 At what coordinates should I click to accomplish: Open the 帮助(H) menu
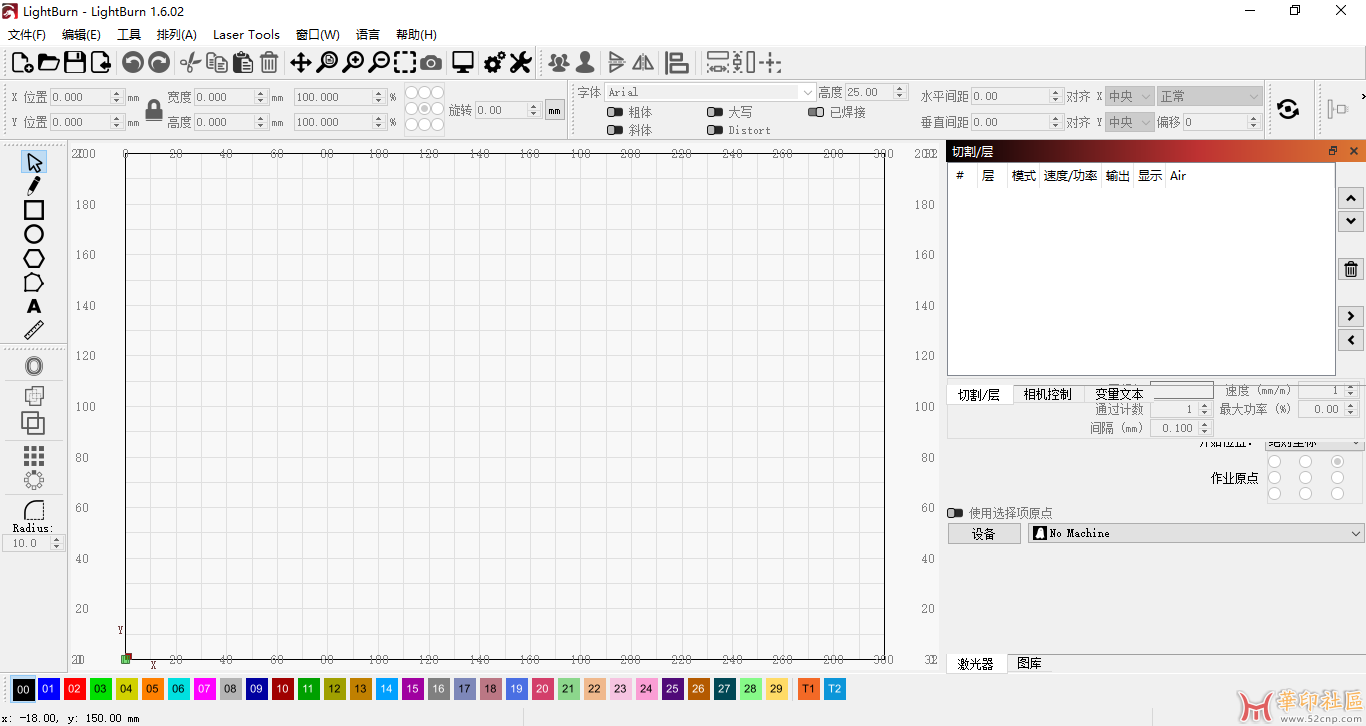click(416, 34)
